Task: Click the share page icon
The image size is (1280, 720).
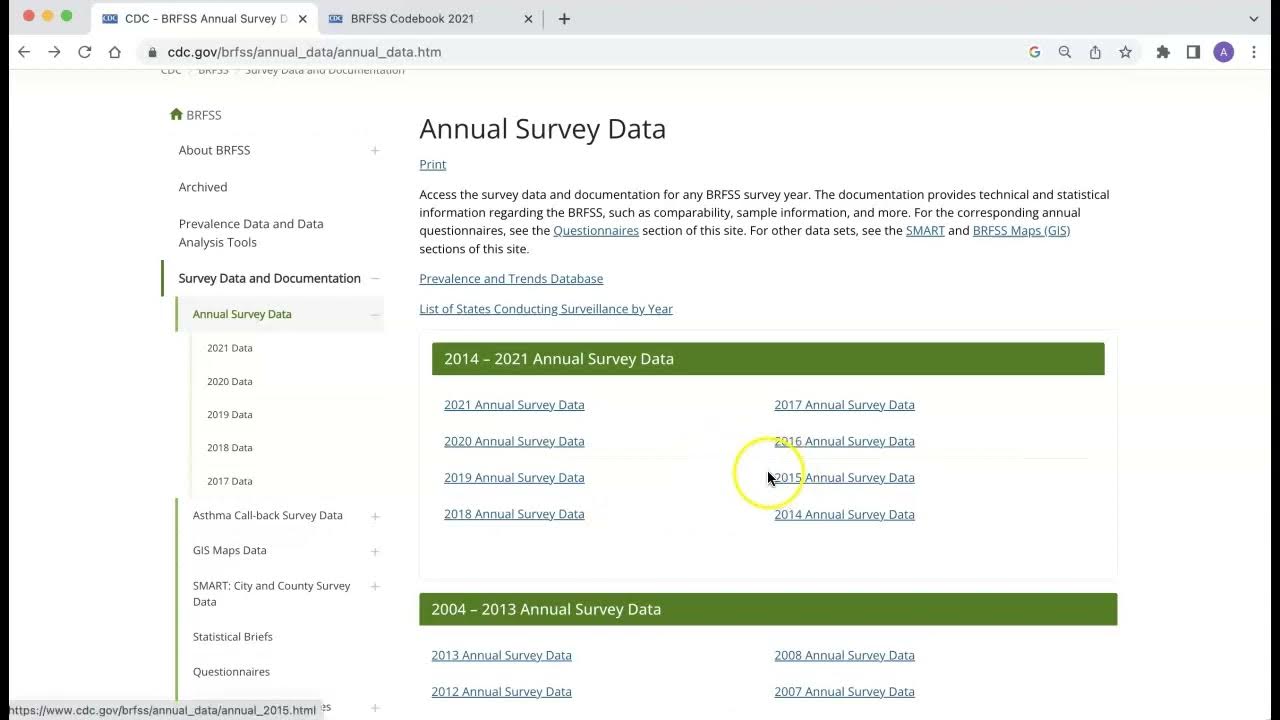Action: point(1095,52)
